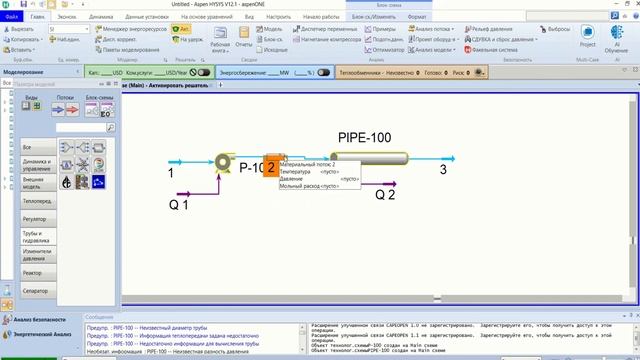This screenshot has height=360, width=640.
Task: Open the Project multi-case icon
Action: [x=587, y=37]
